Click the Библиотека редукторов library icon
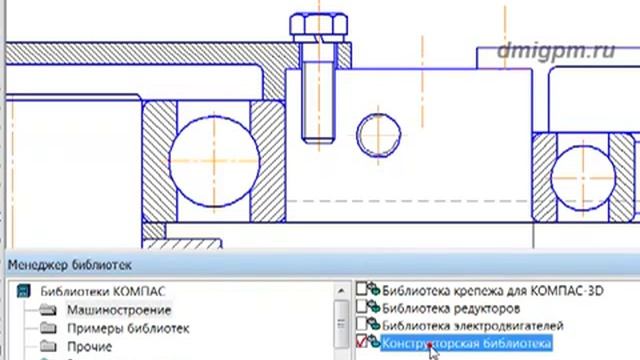Image resolution: width=640 pixels, height=360 pixels. click(x=373, y=307)
